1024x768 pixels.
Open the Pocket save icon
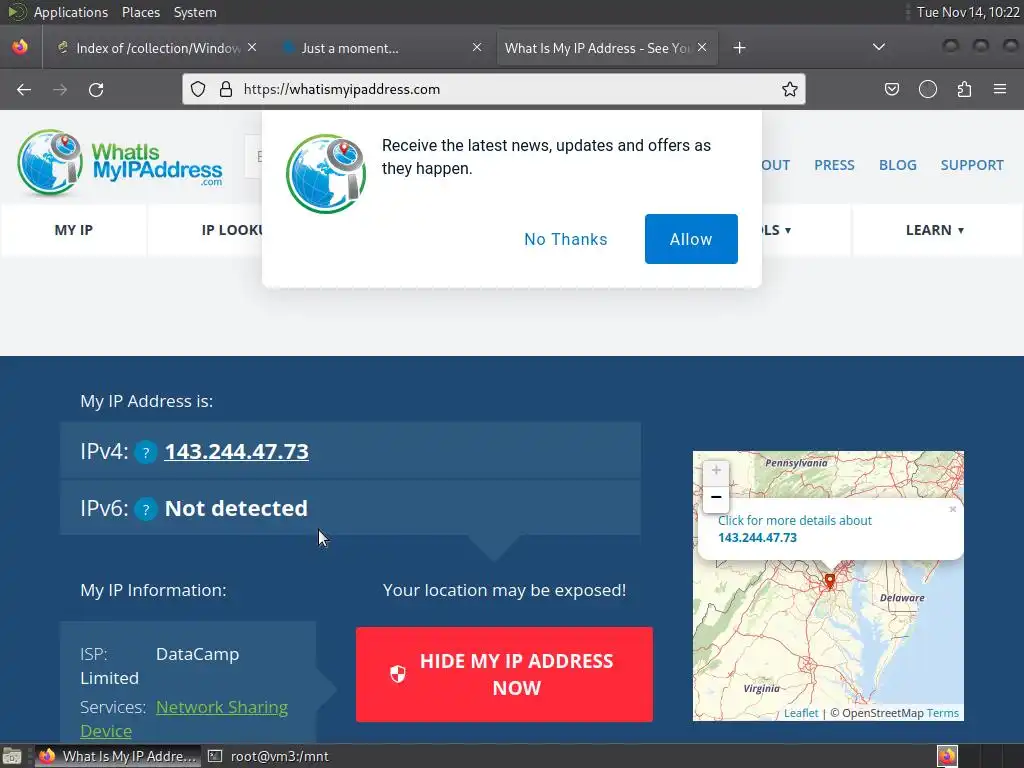tap(891, 89)
